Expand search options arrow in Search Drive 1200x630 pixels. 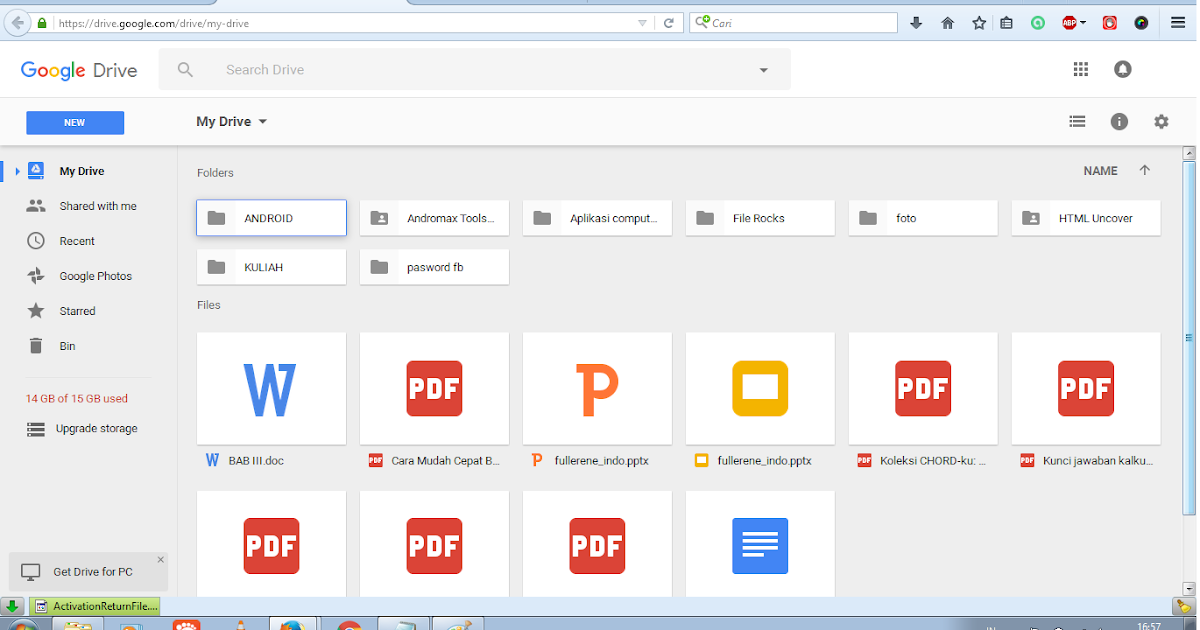click(x=764, y=70)
